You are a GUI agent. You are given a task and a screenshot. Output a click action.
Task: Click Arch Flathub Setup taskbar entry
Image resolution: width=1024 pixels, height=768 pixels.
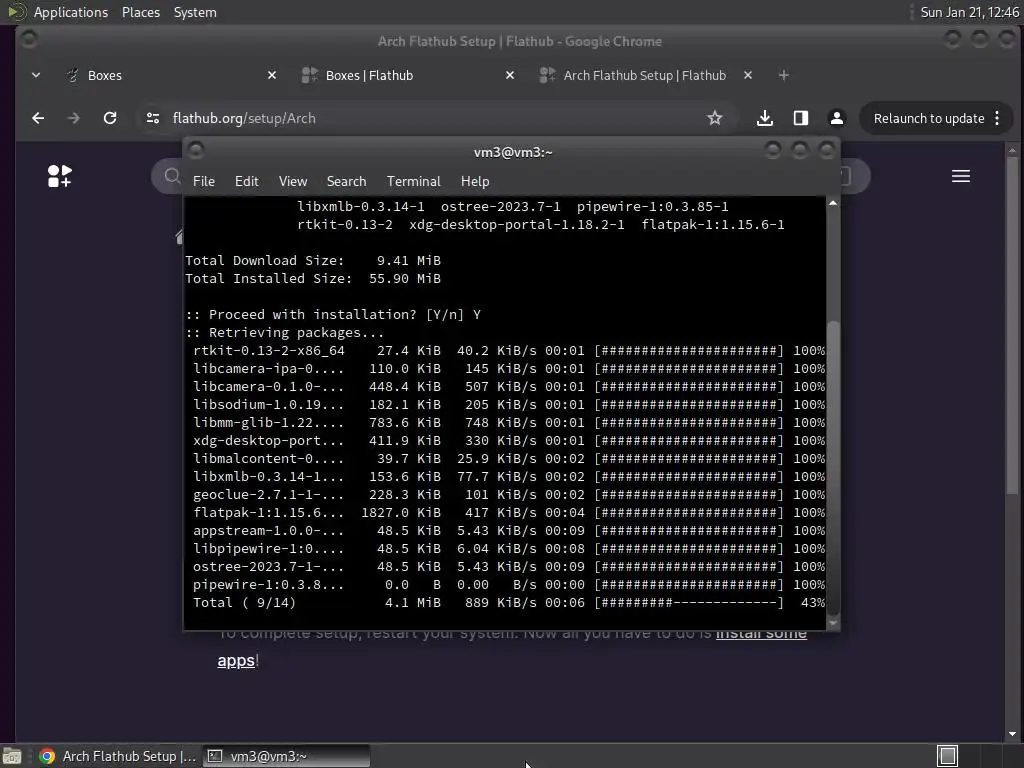tap(116, 756)
